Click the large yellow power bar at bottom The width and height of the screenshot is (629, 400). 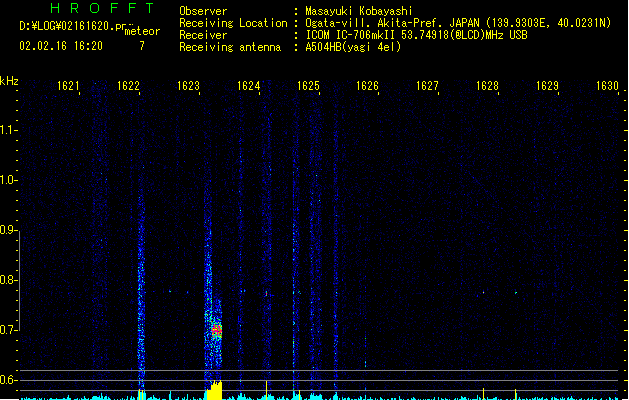[214, 390]
